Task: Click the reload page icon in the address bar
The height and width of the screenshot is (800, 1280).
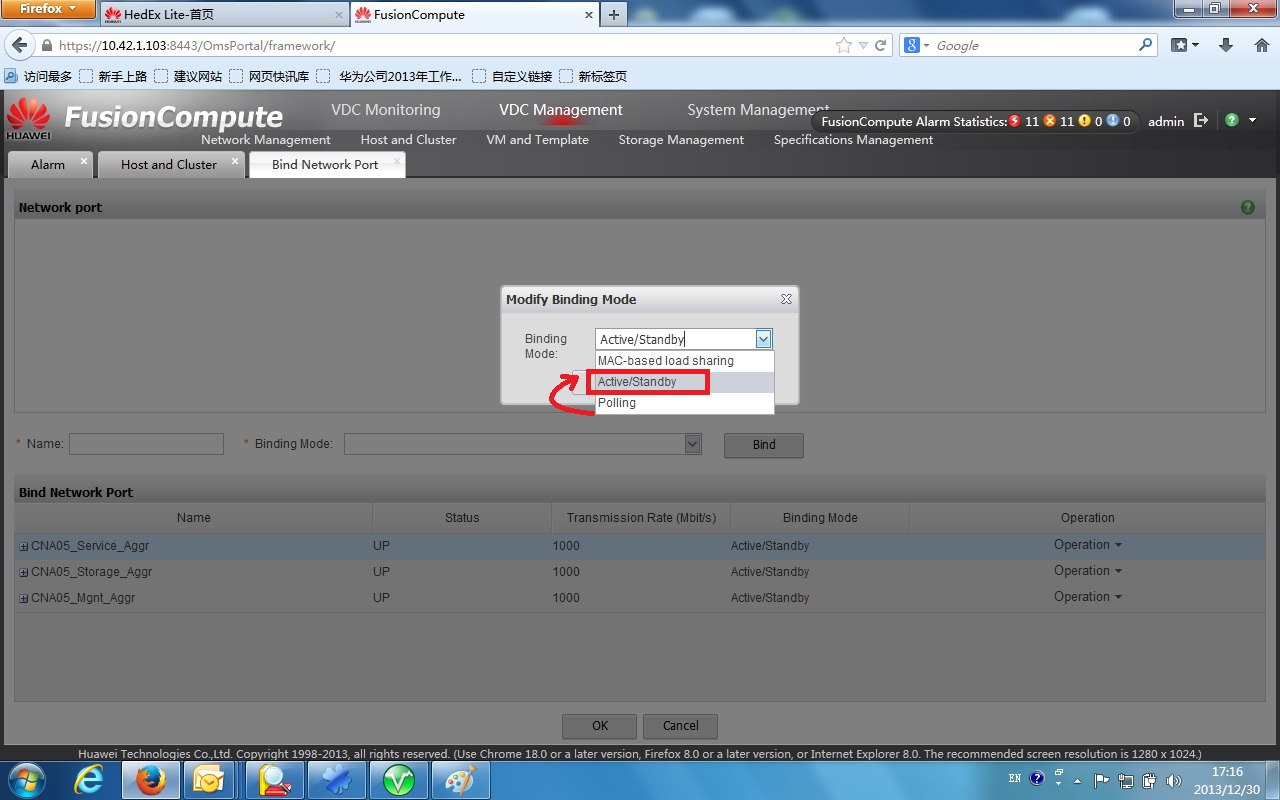Action: 881,45
